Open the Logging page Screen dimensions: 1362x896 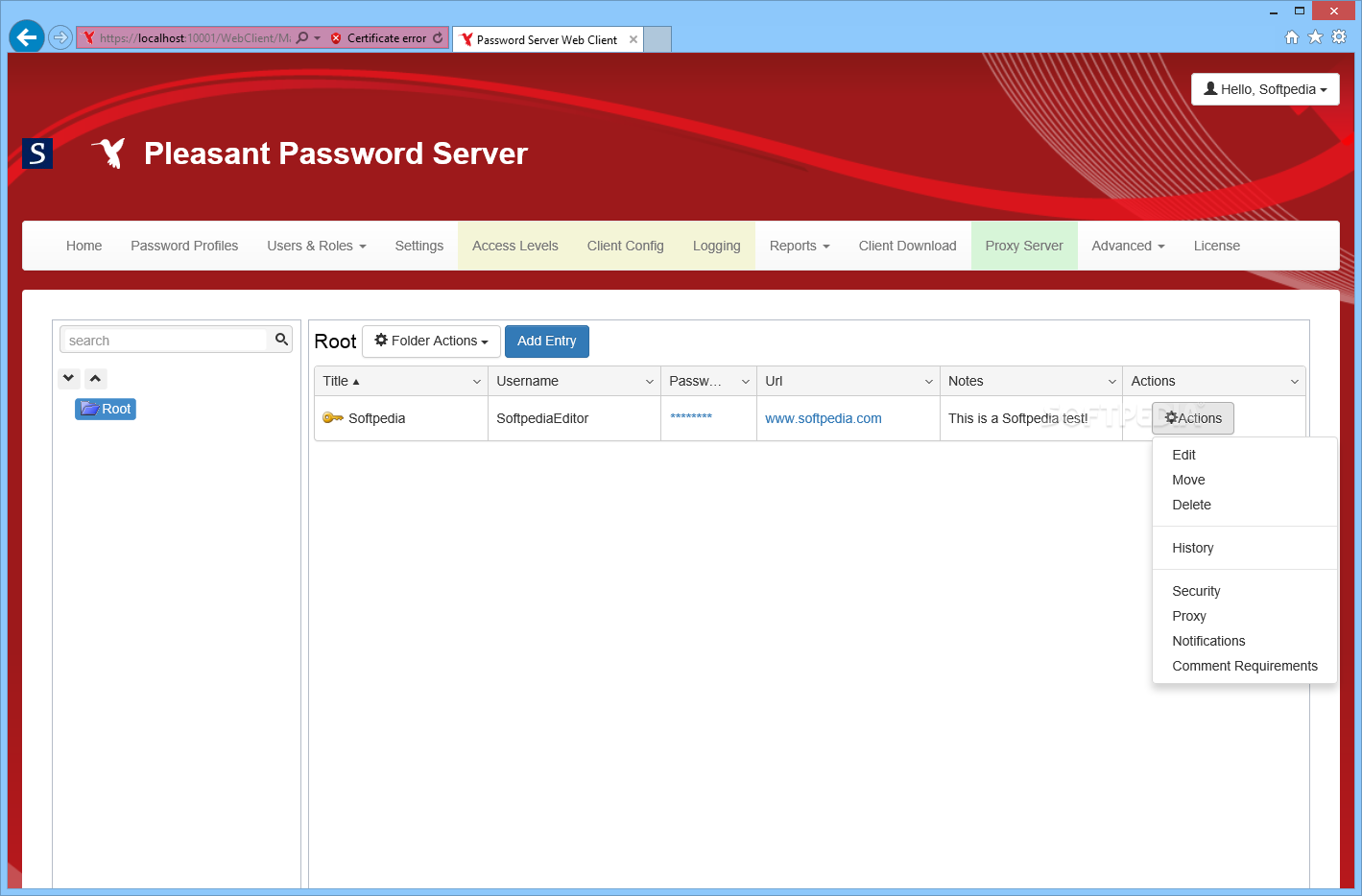click(x=717, y=246)
